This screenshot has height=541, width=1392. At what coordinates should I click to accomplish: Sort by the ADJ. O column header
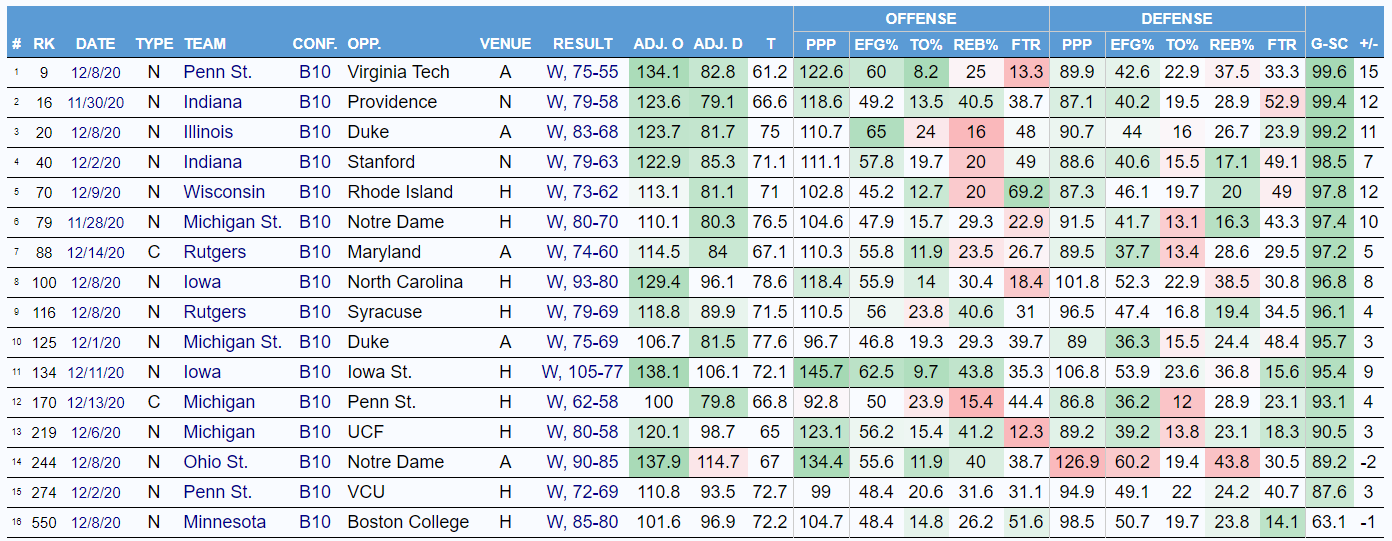tap(659, 44)
